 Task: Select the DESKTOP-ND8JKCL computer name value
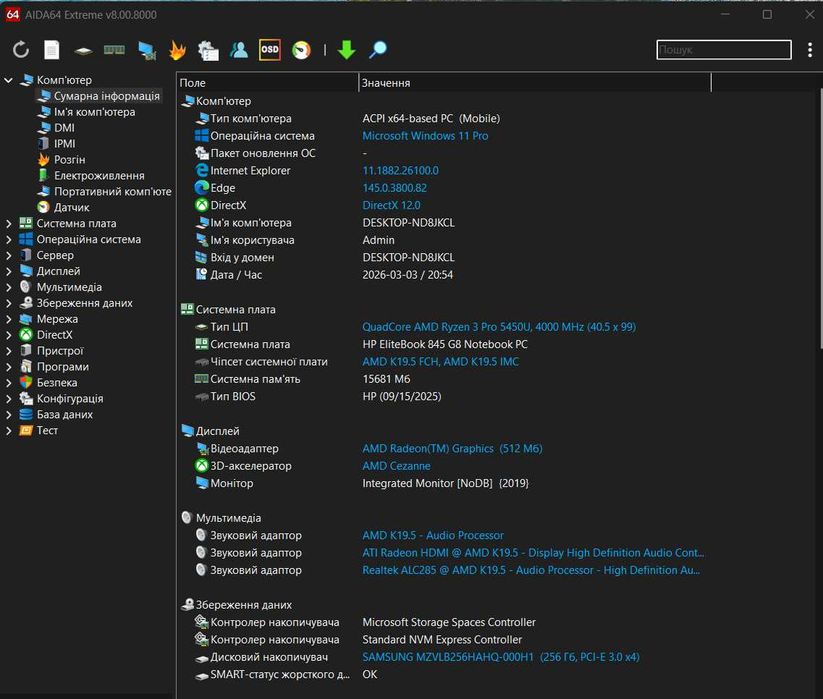(x=408, y=223)
